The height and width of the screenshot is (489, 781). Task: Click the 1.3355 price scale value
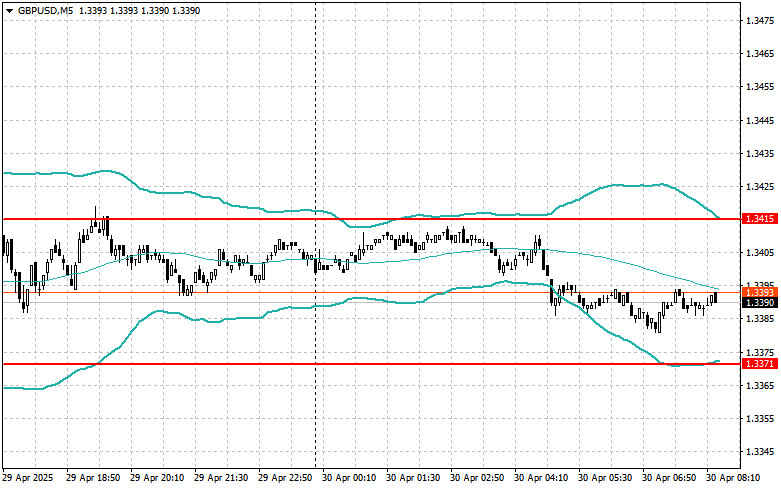[760, 419]
